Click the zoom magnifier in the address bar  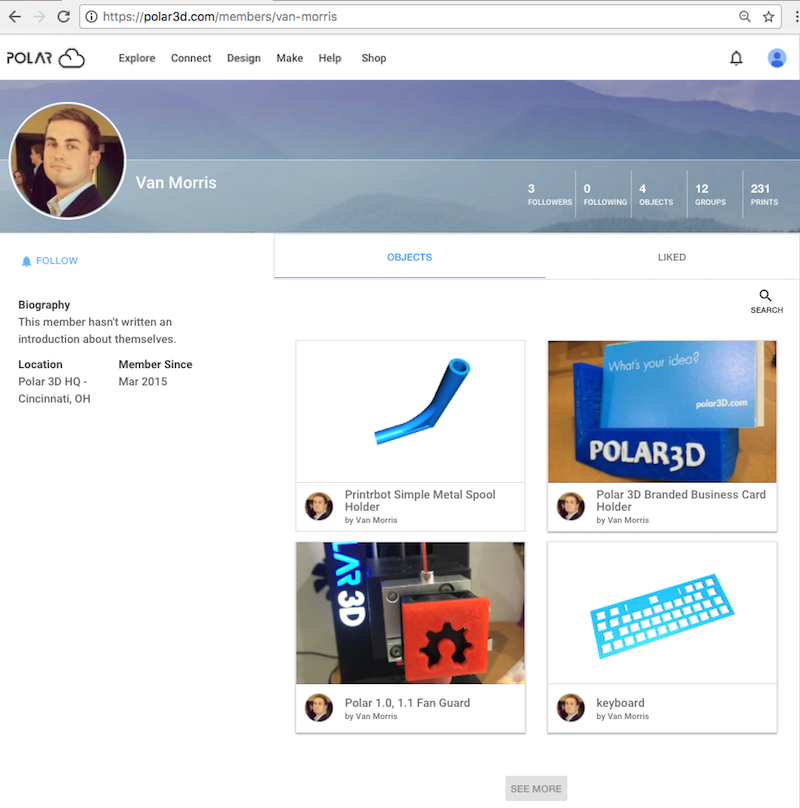[745, 16]
